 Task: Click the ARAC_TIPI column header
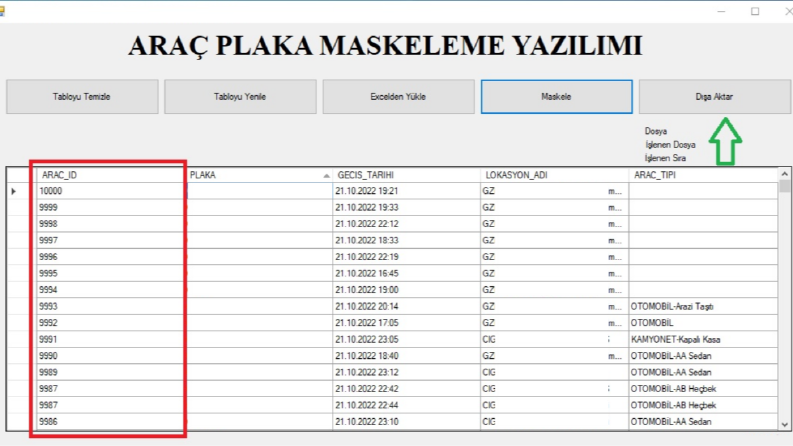pyautogui.click(x=703, y=175)
